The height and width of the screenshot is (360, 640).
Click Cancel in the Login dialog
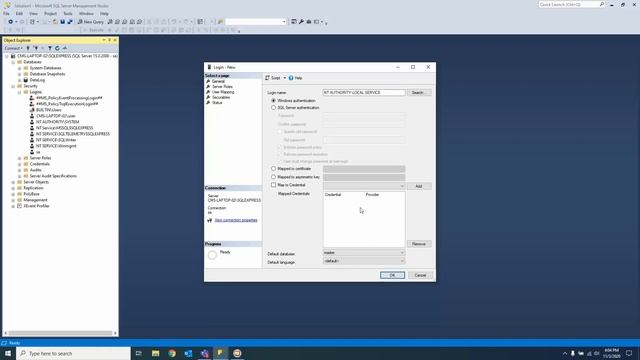point(420,275)
